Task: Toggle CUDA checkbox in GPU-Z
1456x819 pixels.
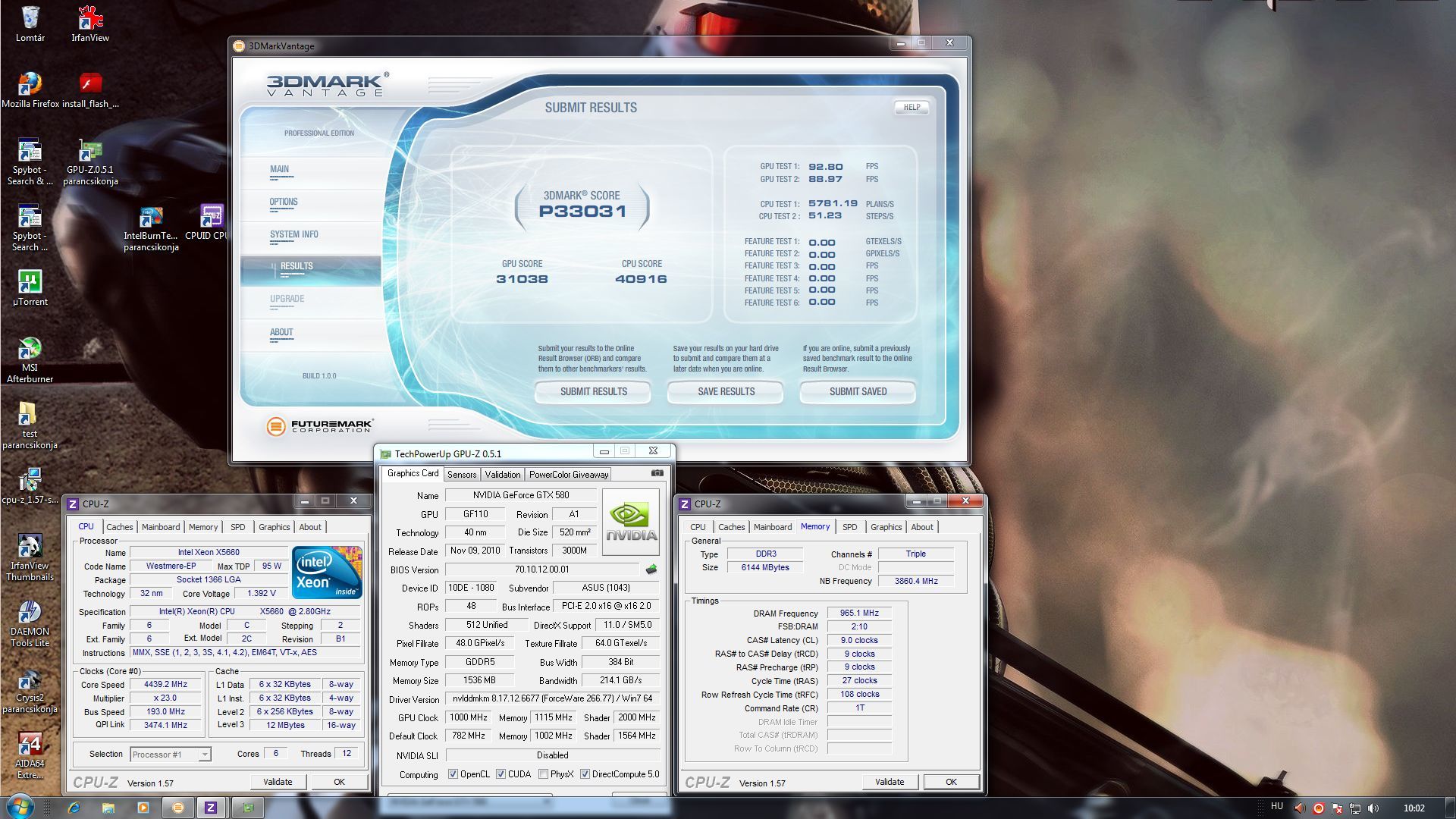Action: point(500,774)
